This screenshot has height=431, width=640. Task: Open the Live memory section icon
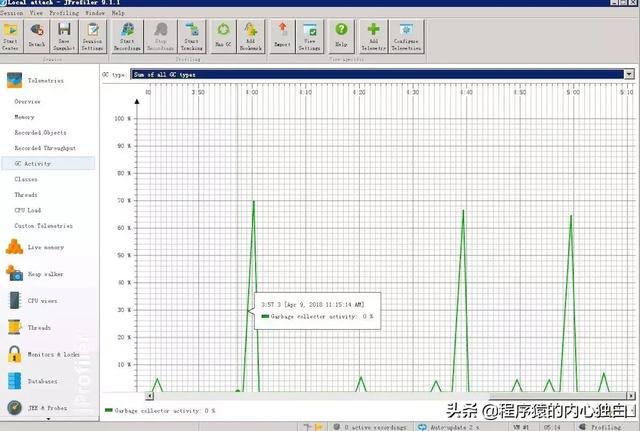pyautogui.click(x=14, y=247)
